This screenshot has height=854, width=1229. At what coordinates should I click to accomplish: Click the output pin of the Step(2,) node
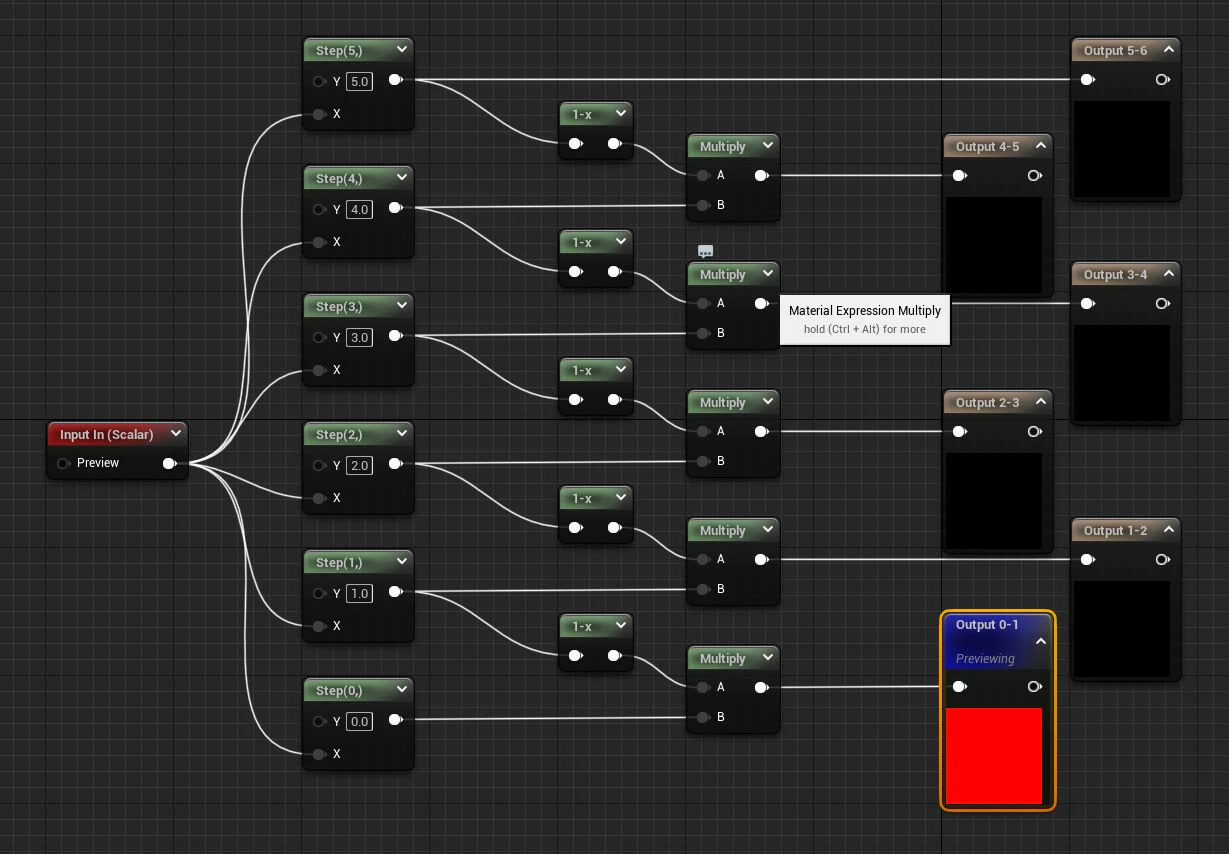coord(396,464)
